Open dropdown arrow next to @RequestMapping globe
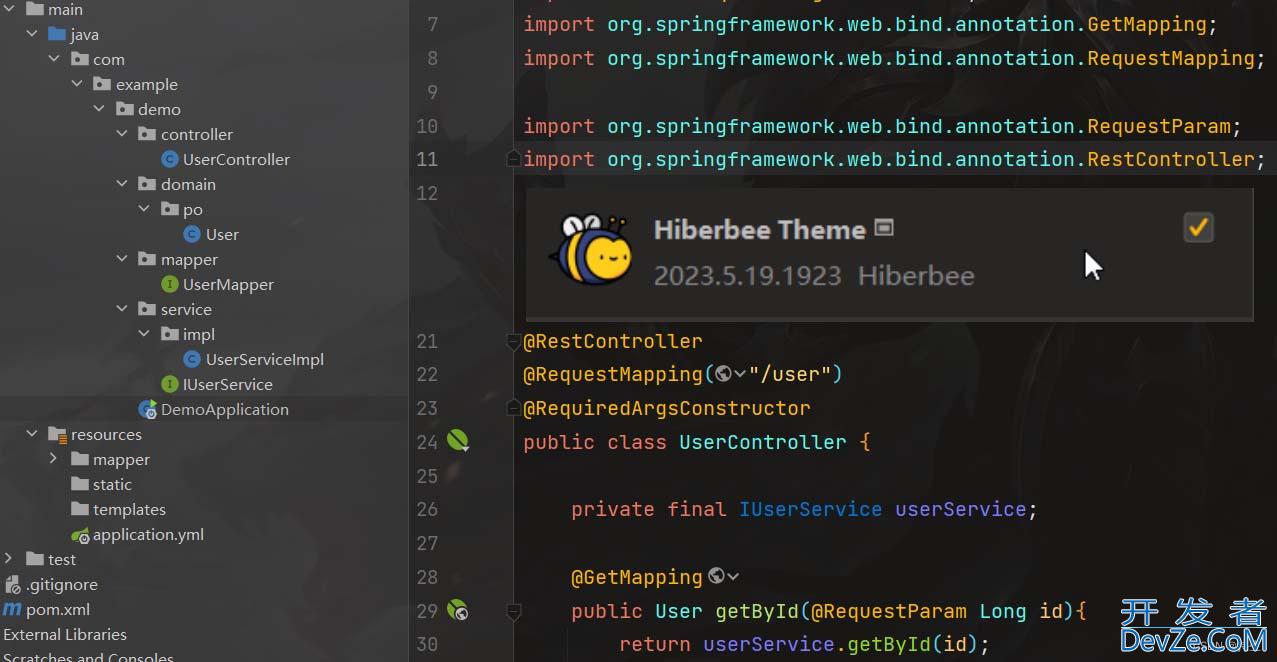The height and width of the screenshot is (662, 1277). click(x=740, y=374)
